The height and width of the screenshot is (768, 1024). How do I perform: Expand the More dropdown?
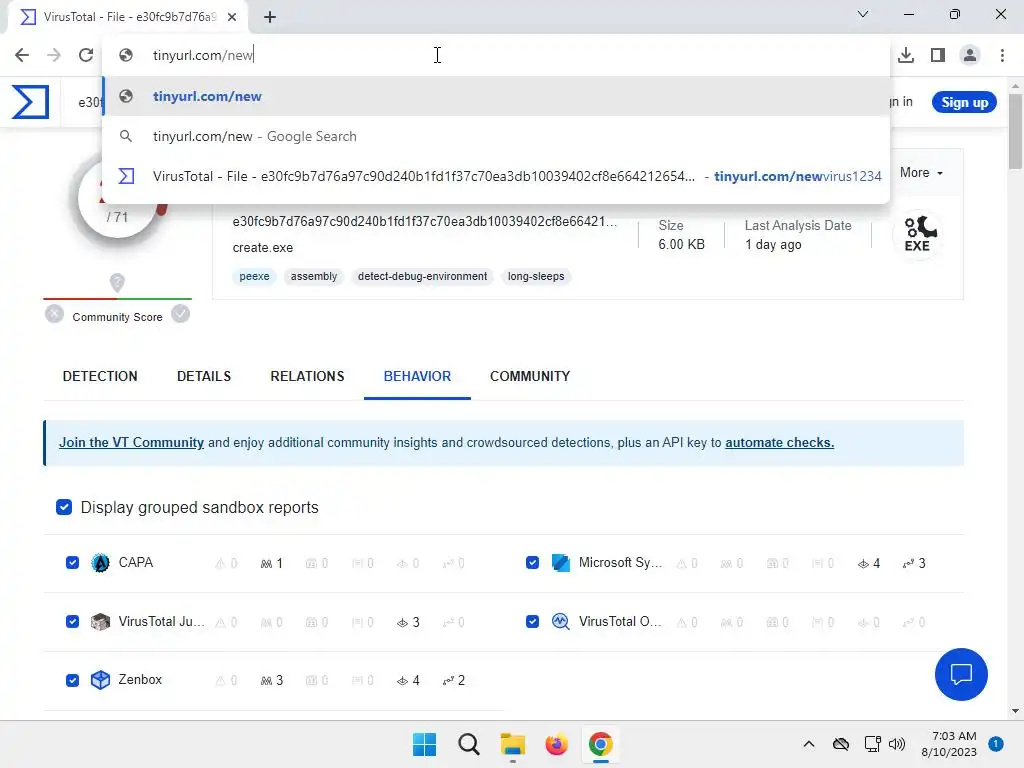point(921,173)
